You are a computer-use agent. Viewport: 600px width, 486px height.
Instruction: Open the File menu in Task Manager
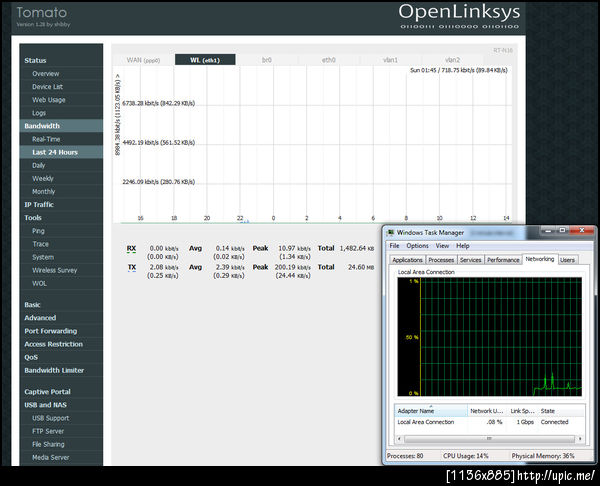(395, 245)
